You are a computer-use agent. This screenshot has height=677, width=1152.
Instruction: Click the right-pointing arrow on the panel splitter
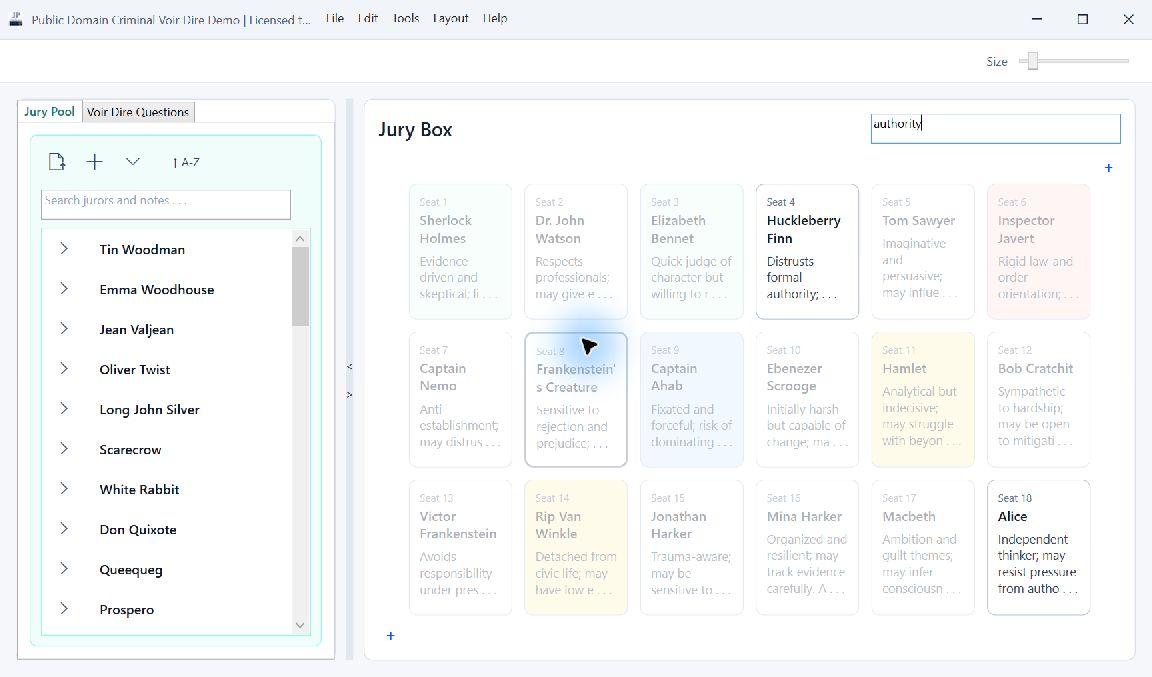[x=350, y=395]
